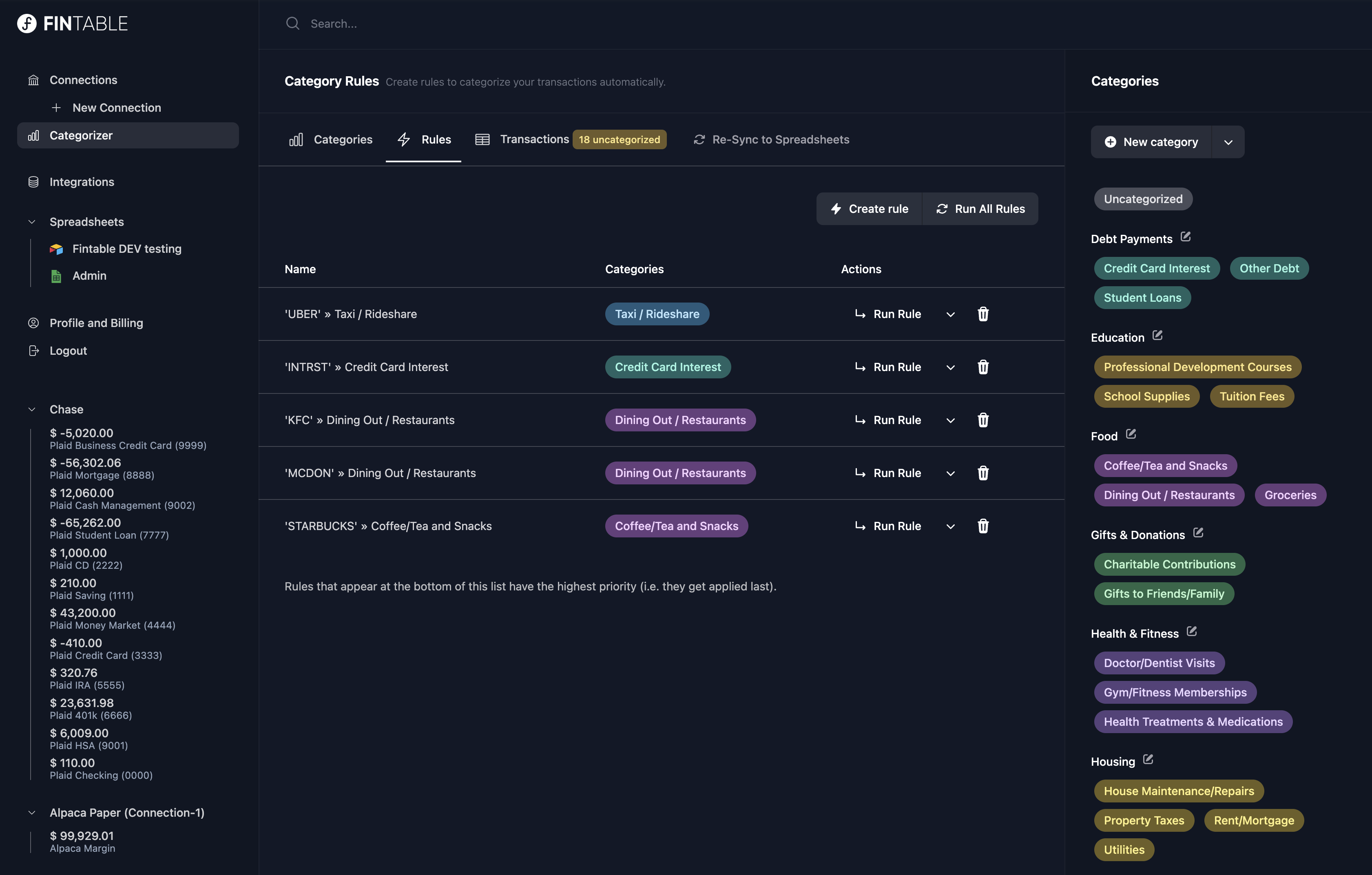Click the lightning icon on the Rules tab

pyautogui.click(x=403, y=139)
